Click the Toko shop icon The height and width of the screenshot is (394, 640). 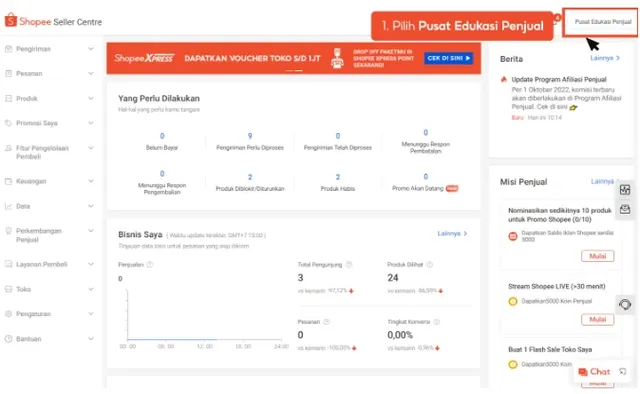click(x=8, y=289)
